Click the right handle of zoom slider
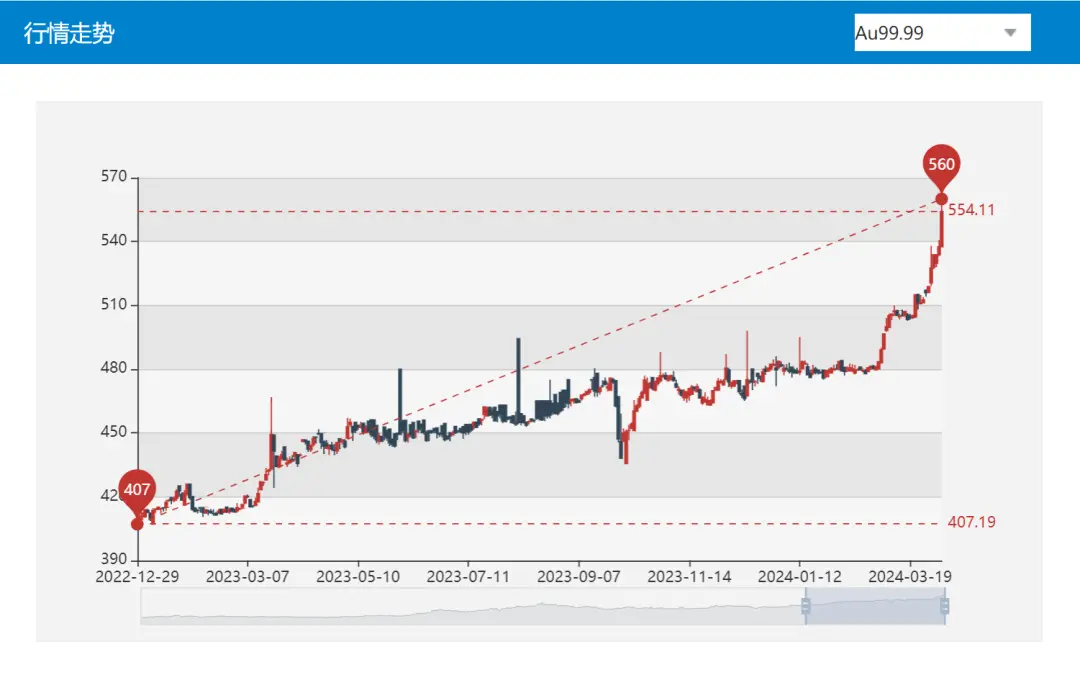Viewport: 1080px width, 680px height. 945,607
